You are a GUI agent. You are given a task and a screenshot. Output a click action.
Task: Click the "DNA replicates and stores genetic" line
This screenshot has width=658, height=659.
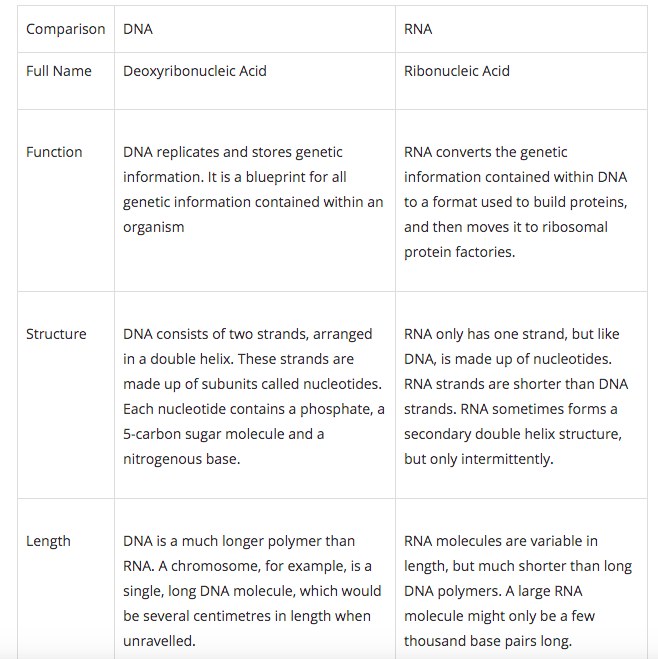[233, 152]
